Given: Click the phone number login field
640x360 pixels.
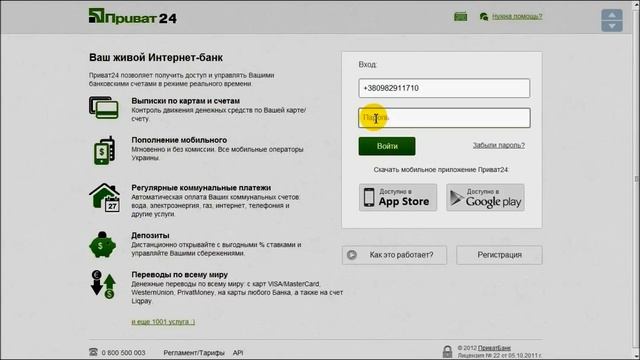Looking at the screenshot, I should pos(444,88).
